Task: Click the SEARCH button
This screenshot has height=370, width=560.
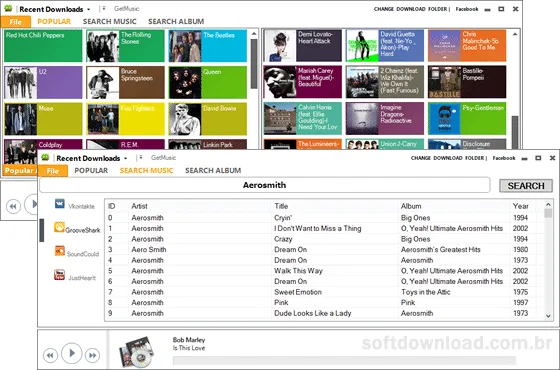Action: (x=526, y=186)
